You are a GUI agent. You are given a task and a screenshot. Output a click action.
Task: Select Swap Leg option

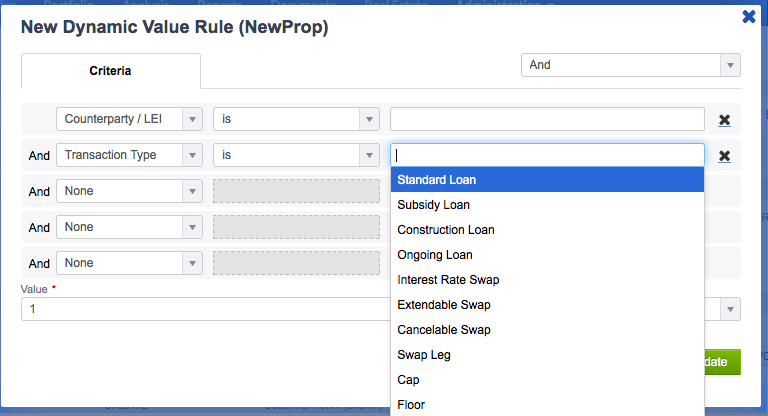click(x=547, y=355)
